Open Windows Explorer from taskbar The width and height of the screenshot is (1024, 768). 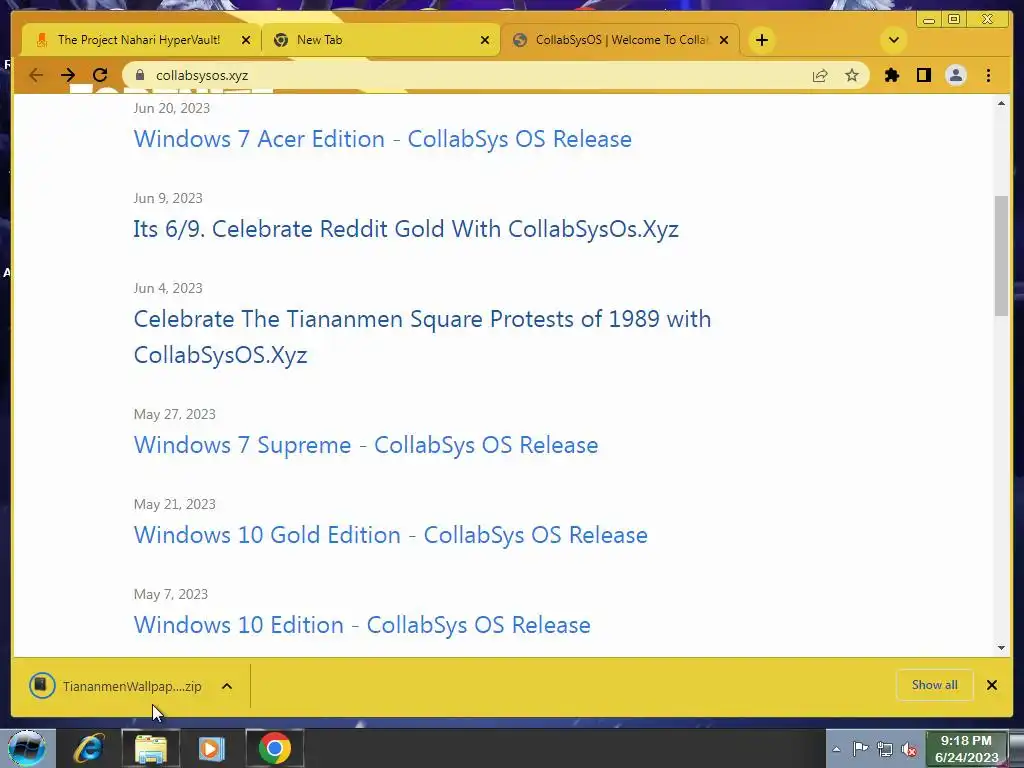151,748
